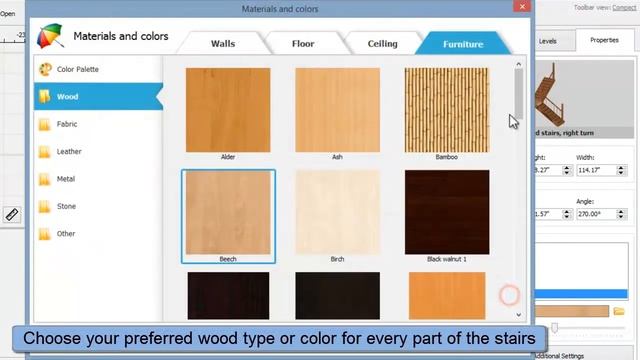Pick the orange swatch below Black walnut 1

447,296
